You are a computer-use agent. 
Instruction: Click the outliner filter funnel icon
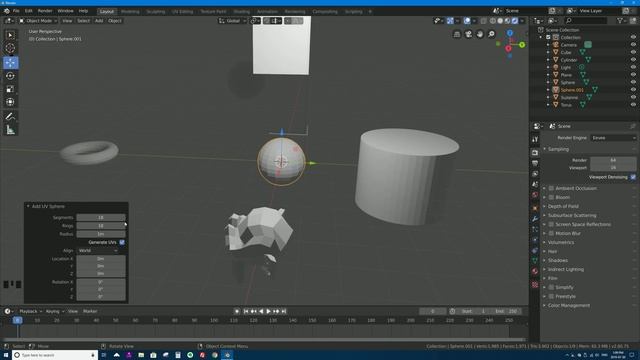point(620,20)
